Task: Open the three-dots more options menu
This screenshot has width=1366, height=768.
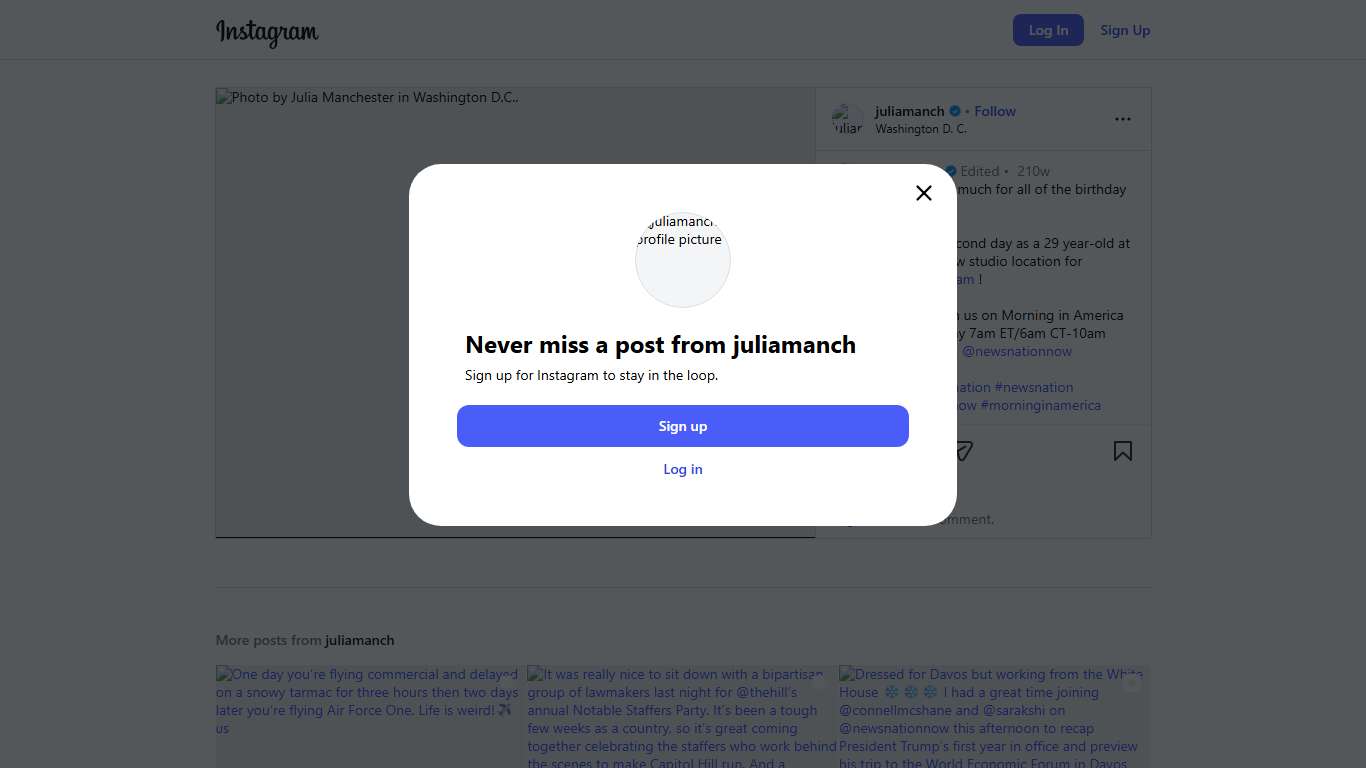Action: coord(1123,119)
